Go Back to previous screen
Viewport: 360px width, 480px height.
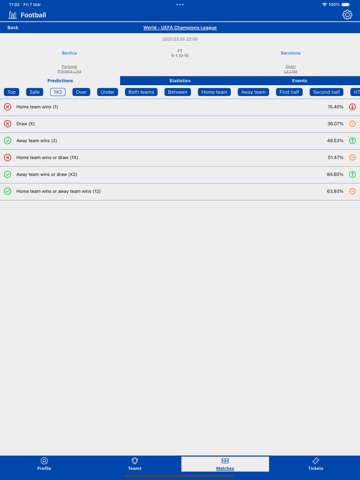13,28
